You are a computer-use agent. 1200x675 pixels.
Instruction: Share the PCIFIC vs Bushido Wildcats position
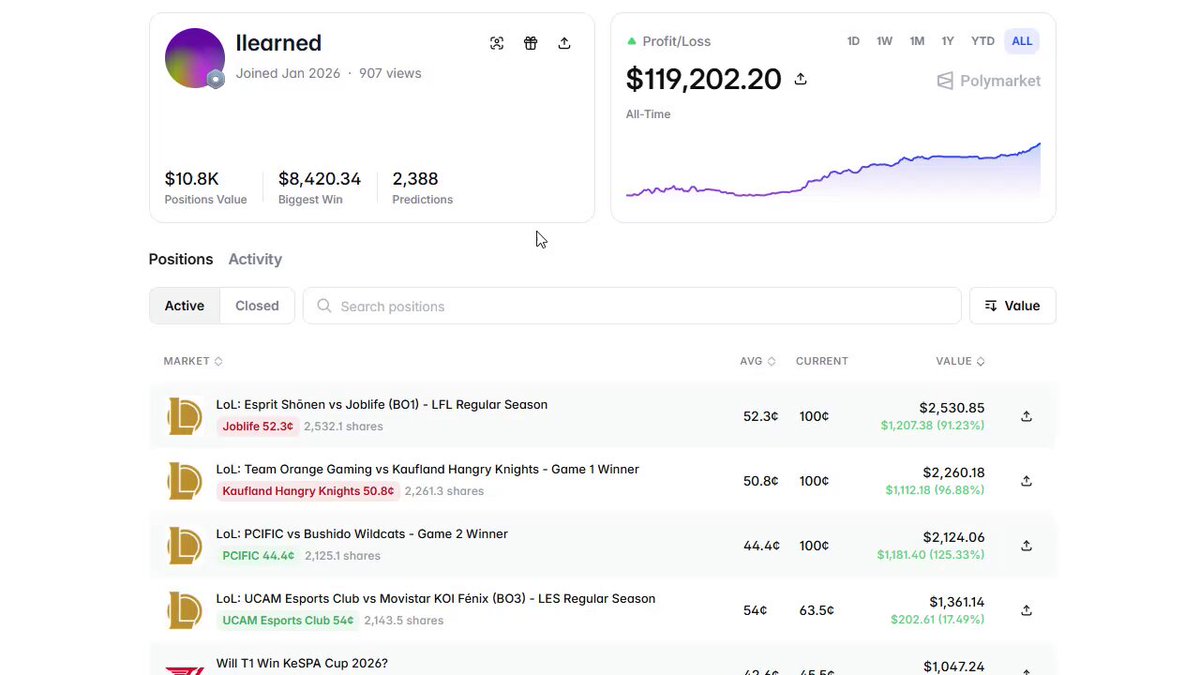(1026, 546)
